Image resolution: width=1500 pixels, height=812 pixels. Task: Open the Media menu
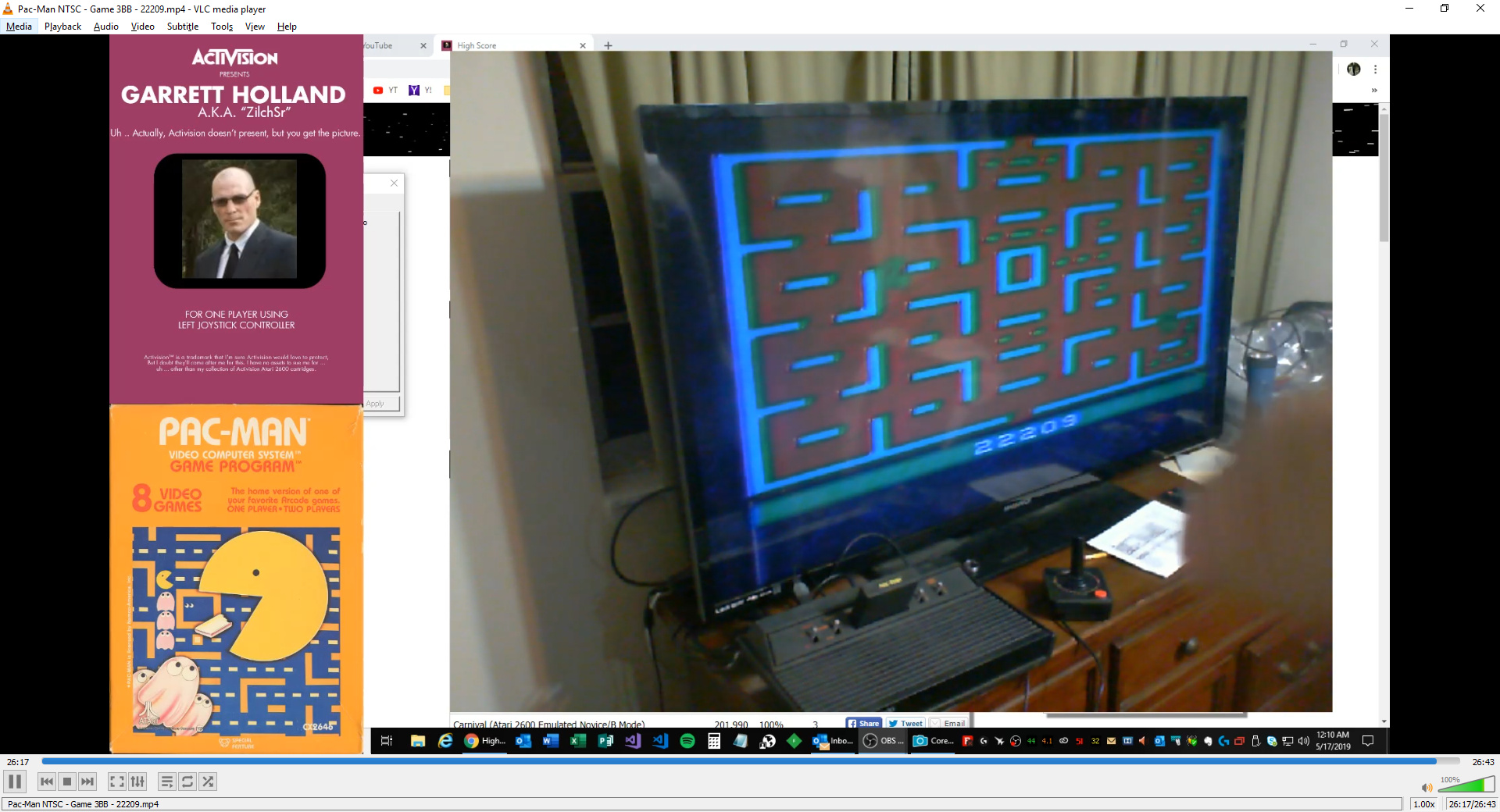19,27
